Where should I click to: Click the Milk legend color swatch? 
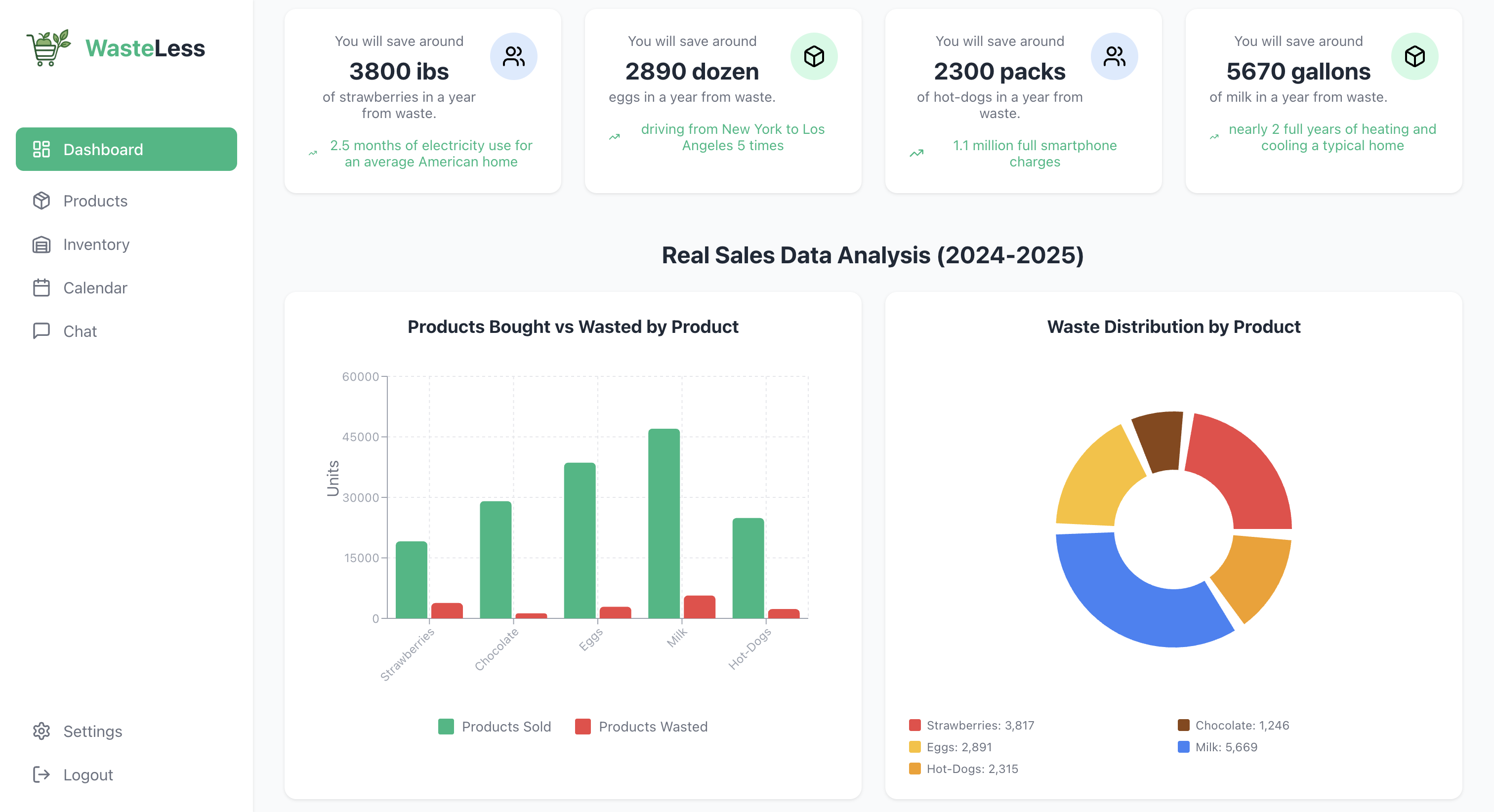coord(1183,746)
